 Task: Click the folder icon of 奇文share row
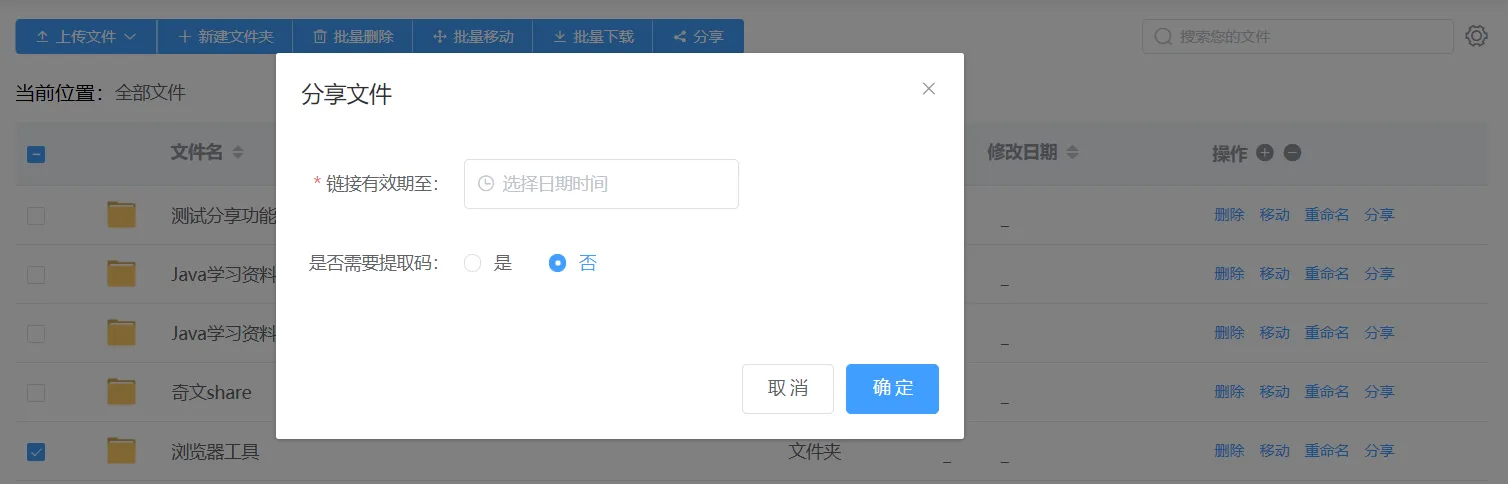121,392
